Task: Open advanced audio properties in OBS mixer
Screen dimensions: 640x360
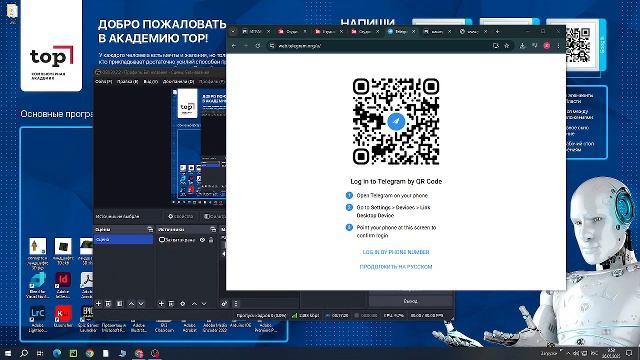Action: pos(224,304)
